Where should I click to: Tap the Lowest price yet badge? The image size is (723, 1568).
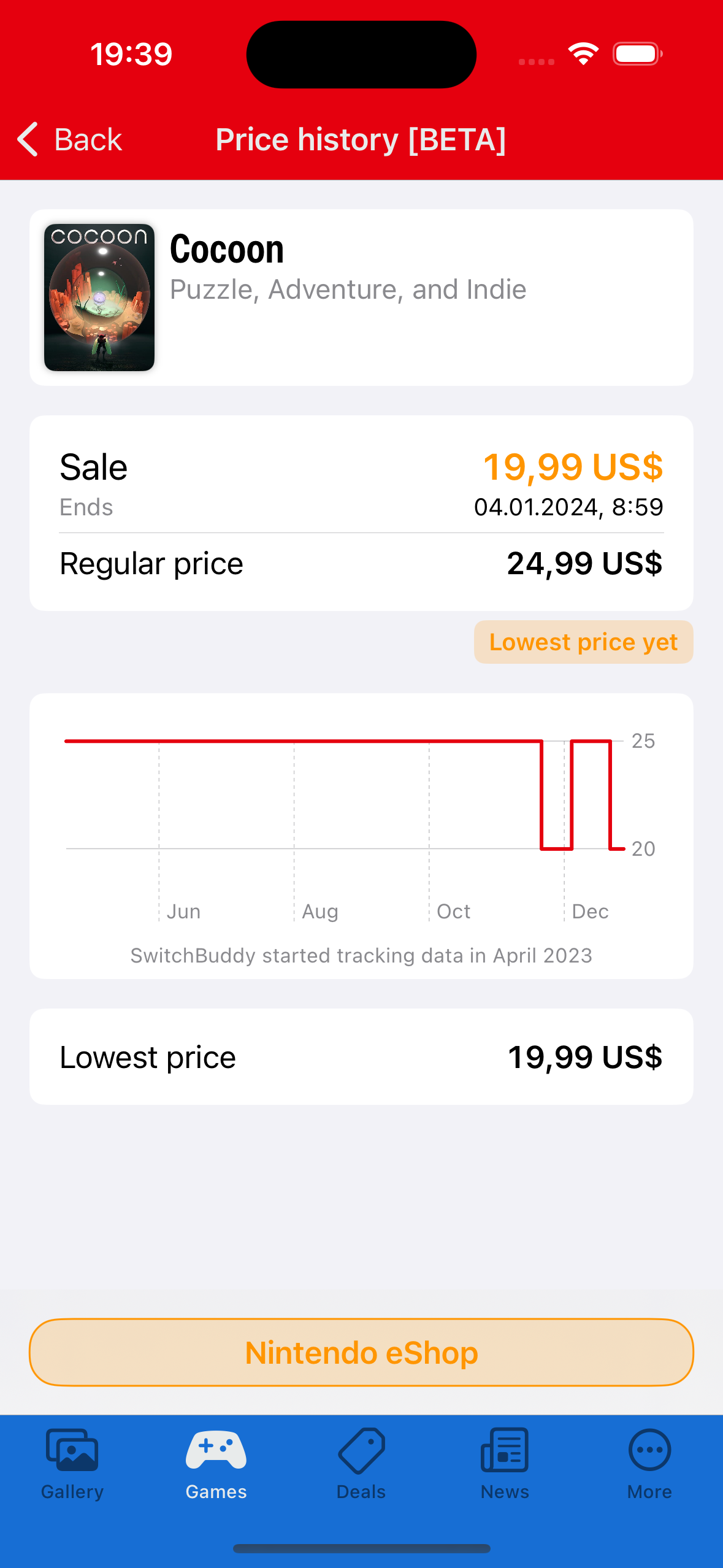(x=583, y=642)
